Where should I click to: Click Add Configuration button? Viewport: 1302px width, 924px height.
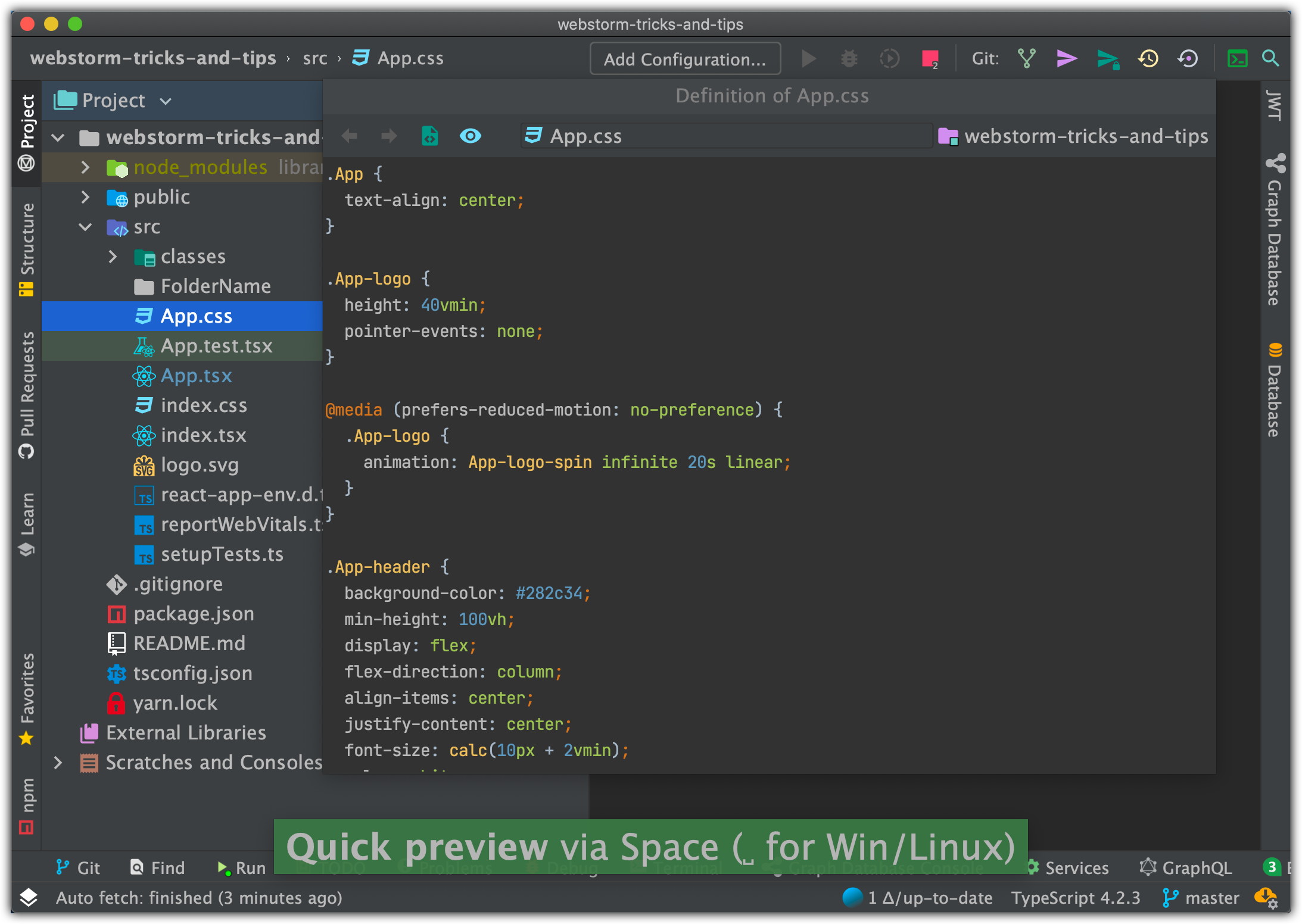685,58
